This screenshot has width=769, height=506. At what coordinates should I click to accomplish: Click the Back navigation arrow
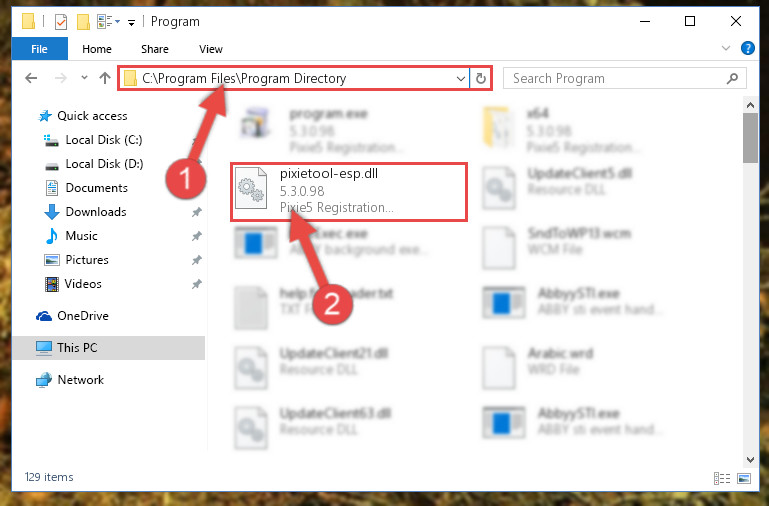point(31,78)
